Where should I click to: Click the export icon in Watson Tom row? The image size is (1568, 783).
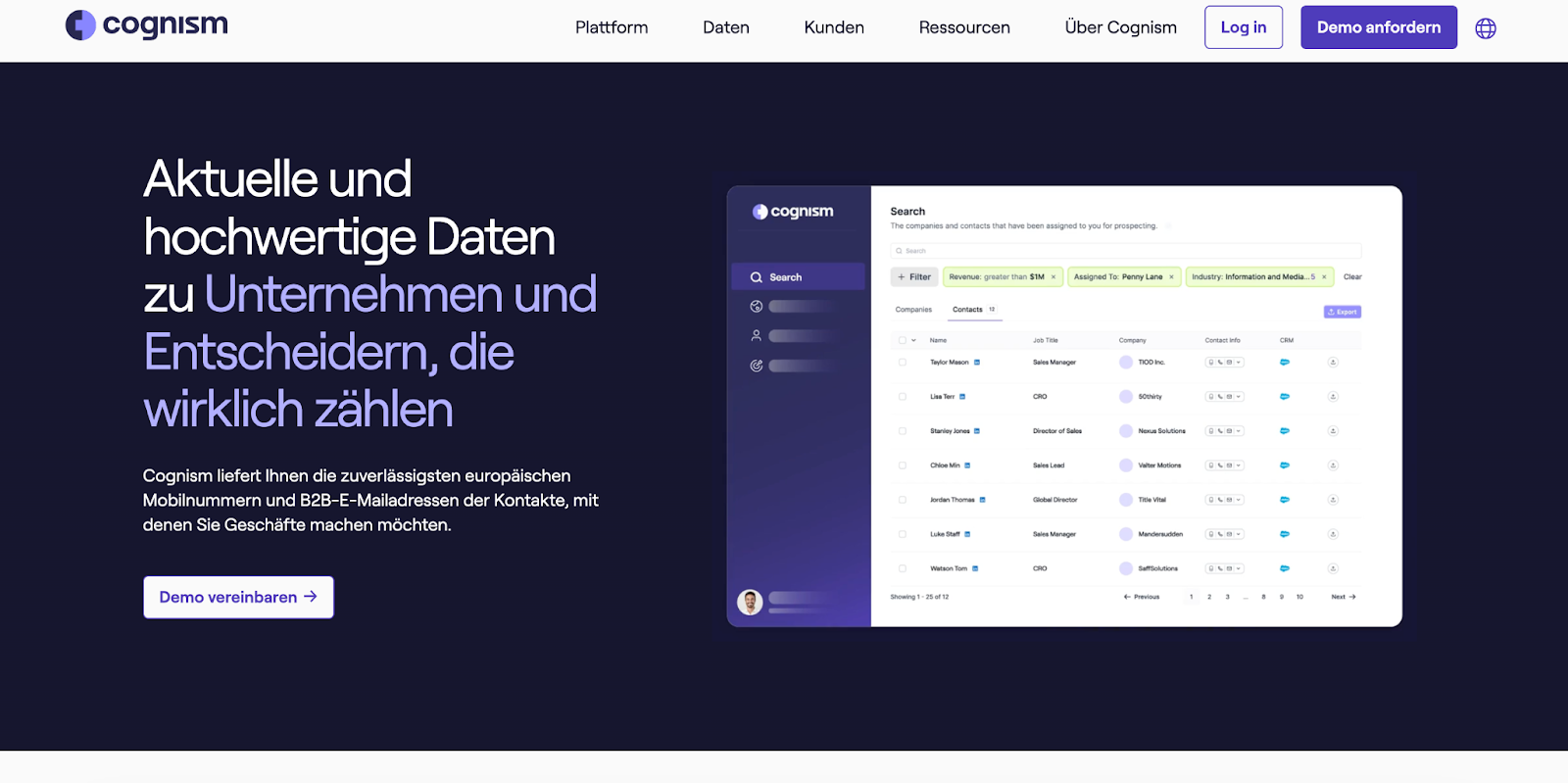[x=1333, y=568]
